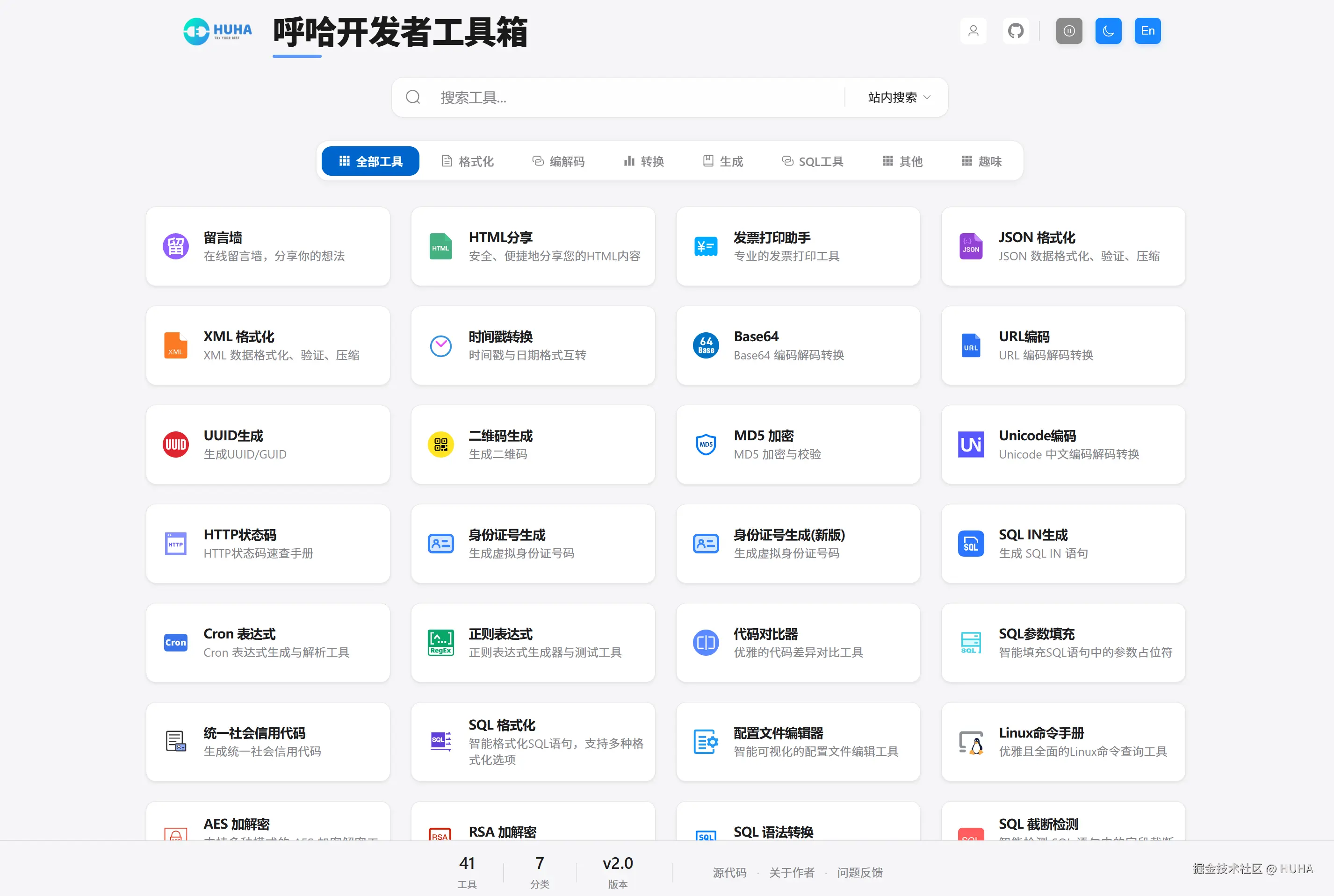Image resolution: width=1334 pixels, height=896 pixels.
Task: Open the JSON 格式化 tool card
Action: 1063,246
